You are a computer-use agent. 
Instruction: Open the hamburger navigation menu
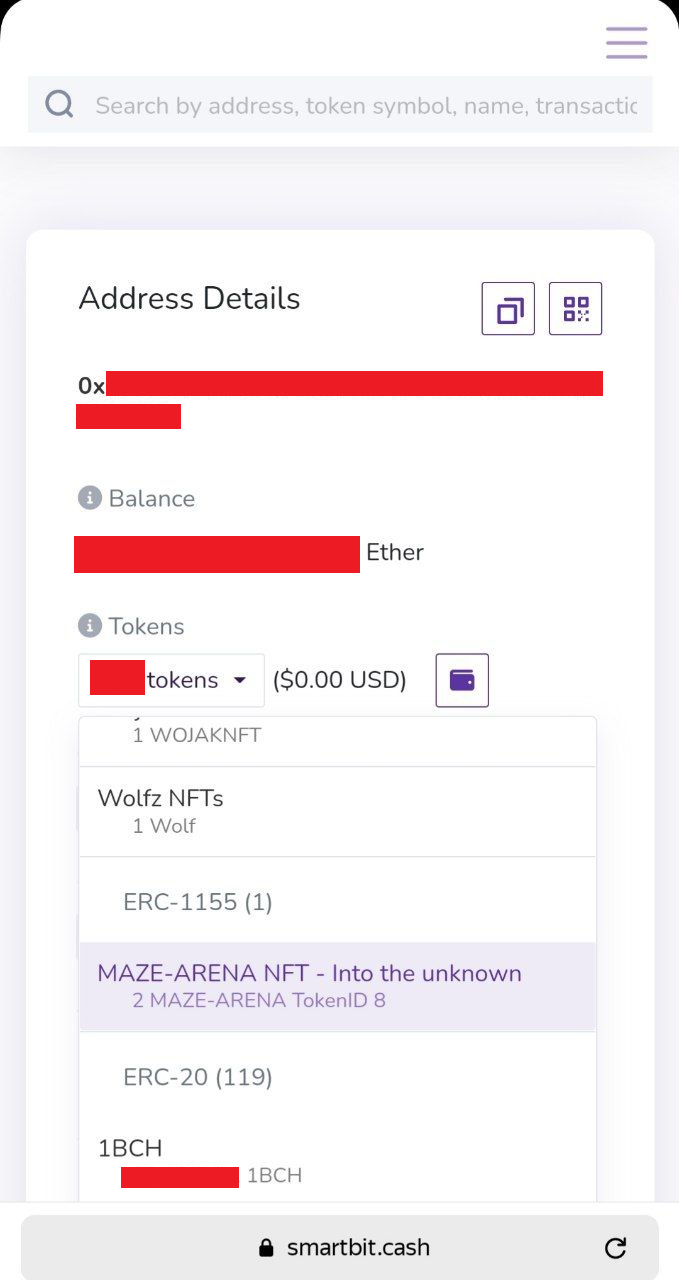point(626,43)
